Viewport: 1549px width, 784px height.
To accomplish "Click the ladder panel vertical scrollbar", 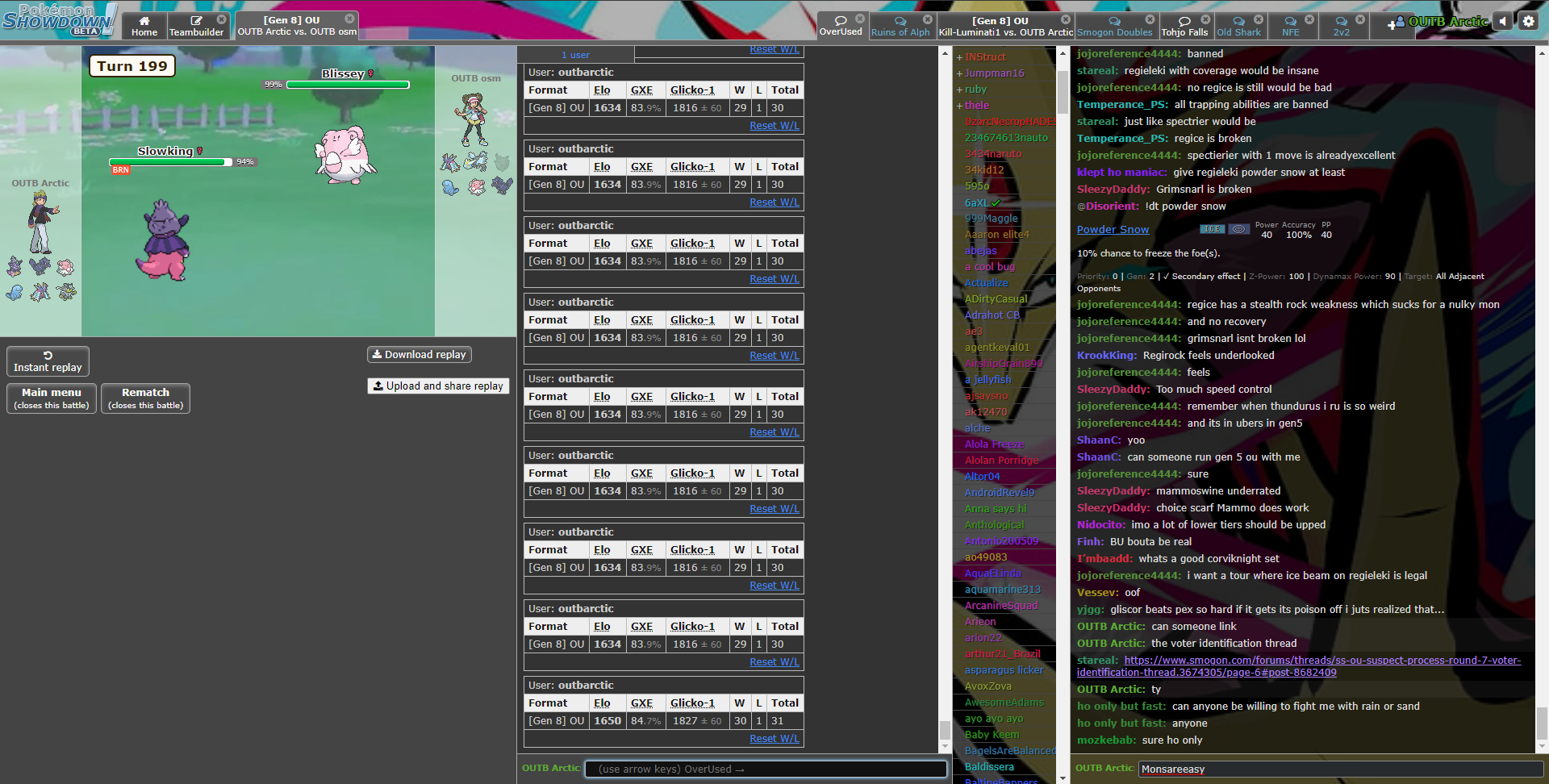I will click(x=945, y=403).
